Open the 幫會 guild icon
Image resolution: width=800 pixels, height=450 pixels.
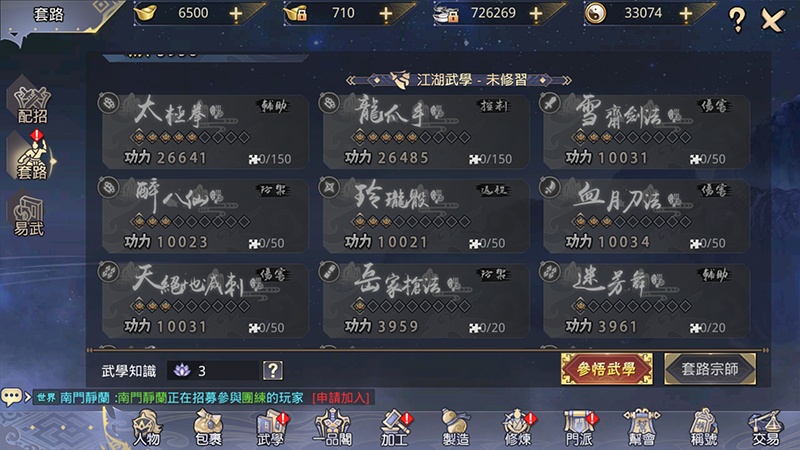coord(641,428)
